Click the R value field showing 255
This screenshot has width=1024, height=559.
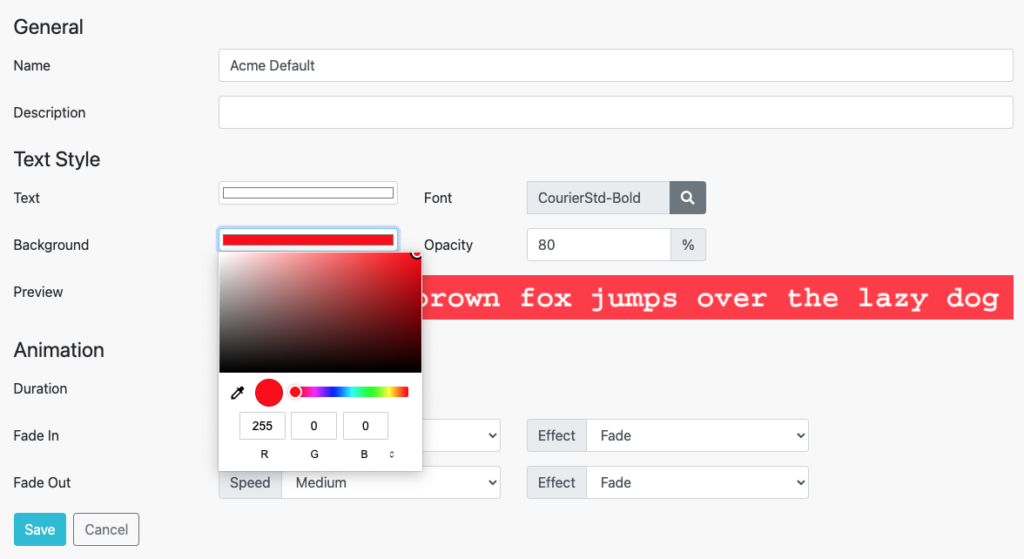pyautogui.click(x=262, y=426)
